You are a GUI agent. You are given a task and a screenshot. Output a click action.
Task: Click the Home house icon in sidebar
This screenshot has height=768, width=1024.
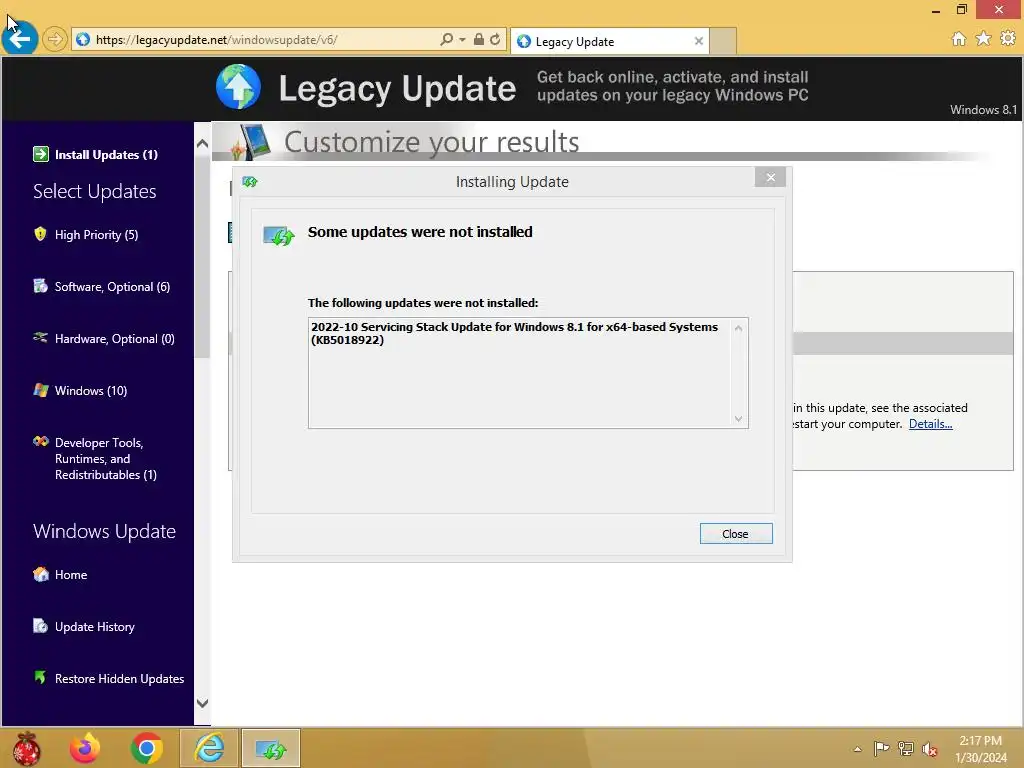(40, 574)
